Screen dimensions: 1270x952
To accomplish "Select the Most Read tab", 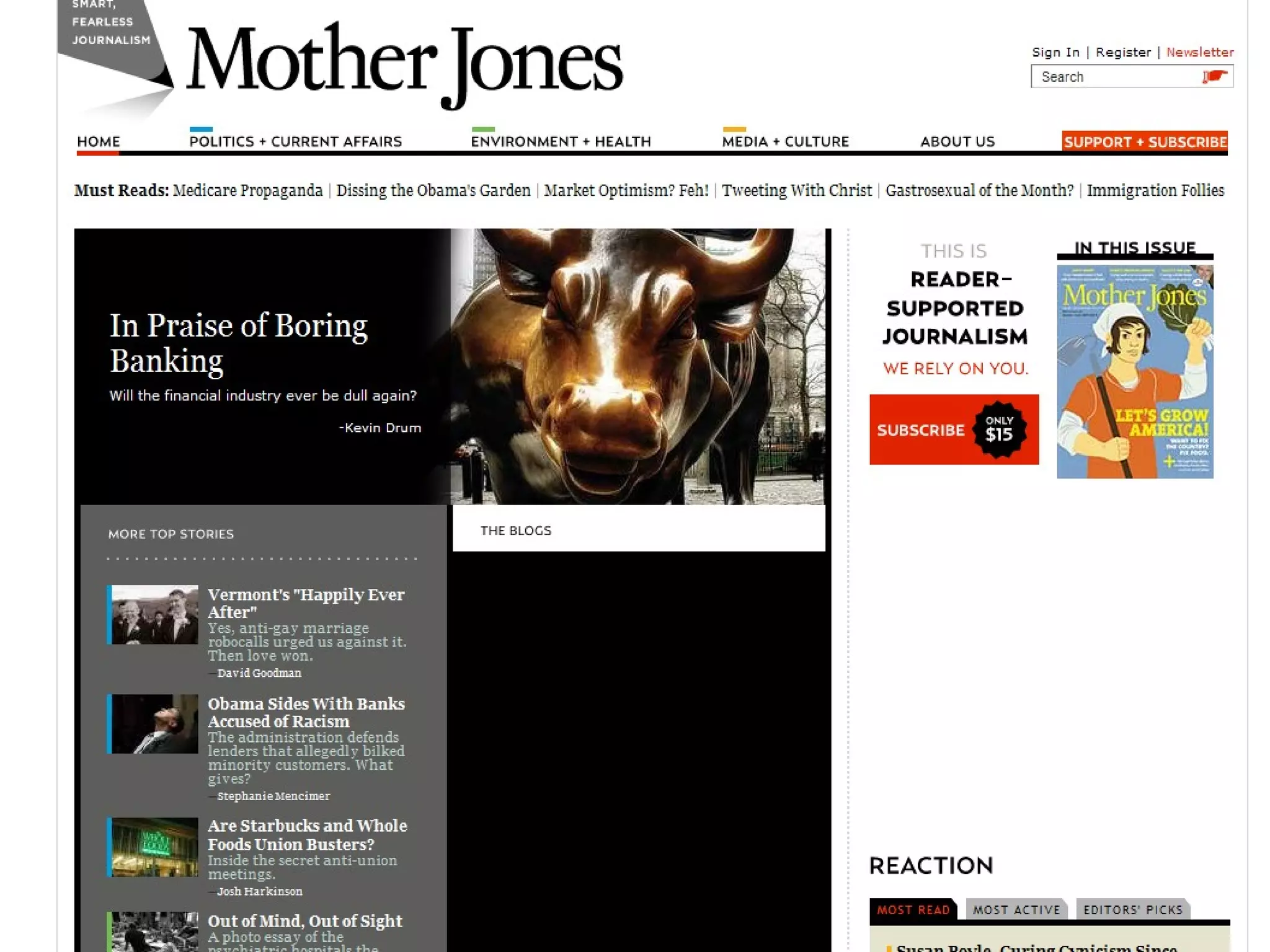I will pyautogui.click(x=913, y=909).
